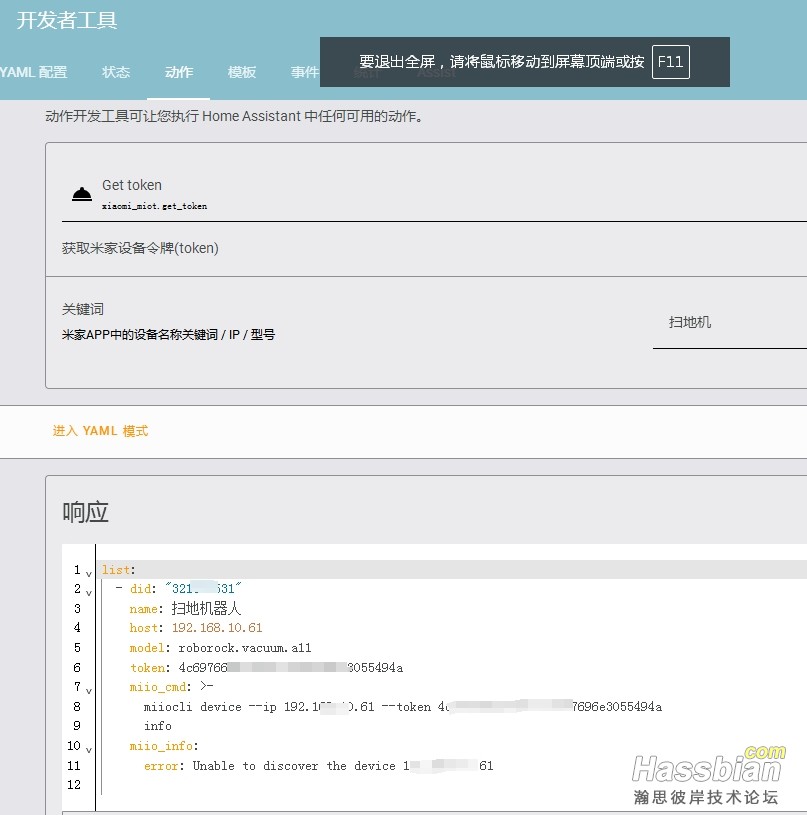Click the 响应 response heading

(x=85, y=512)
